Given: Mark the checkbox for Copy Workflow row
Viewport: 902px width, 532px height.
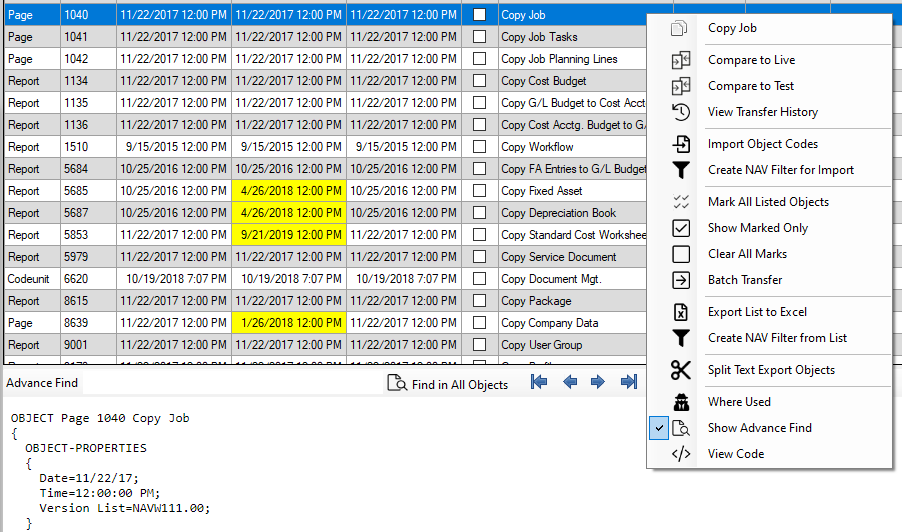Looking at the screenshot, I should (x=480, y=147).
